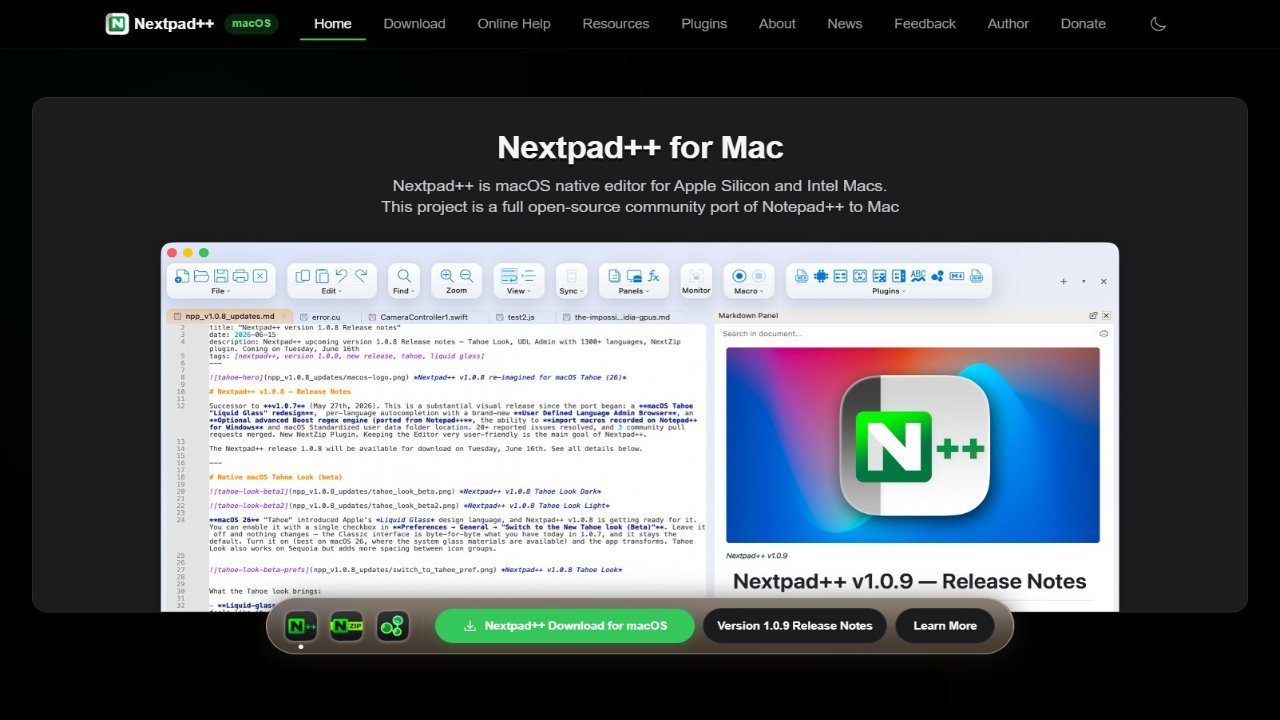Viewport: 1280px width, 720px height.
Task: Click the Nextpad++ N++ logo preview image
Action: pos(913,445)
